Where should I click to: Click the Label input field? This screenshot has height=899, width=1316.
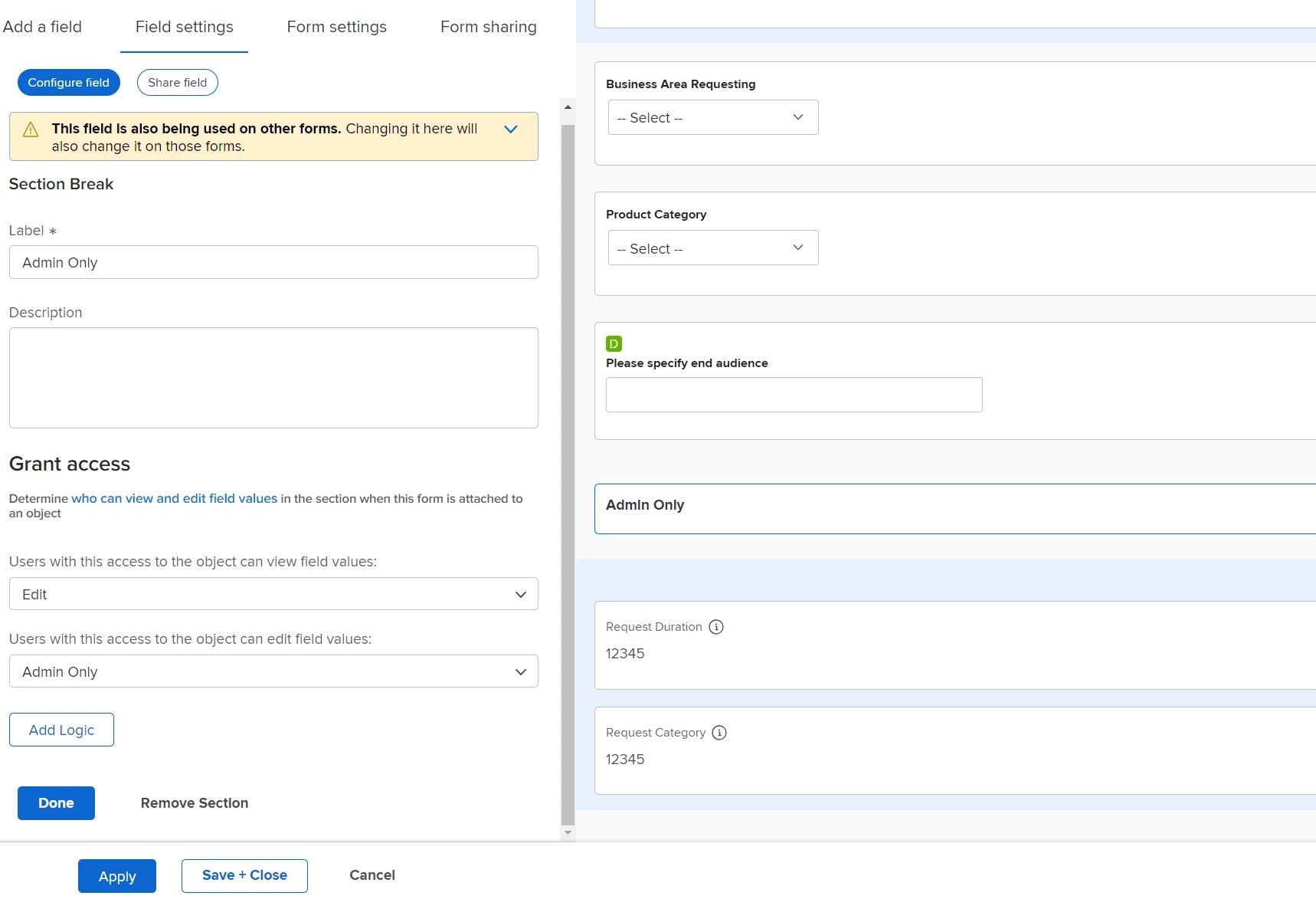[273, 262]
